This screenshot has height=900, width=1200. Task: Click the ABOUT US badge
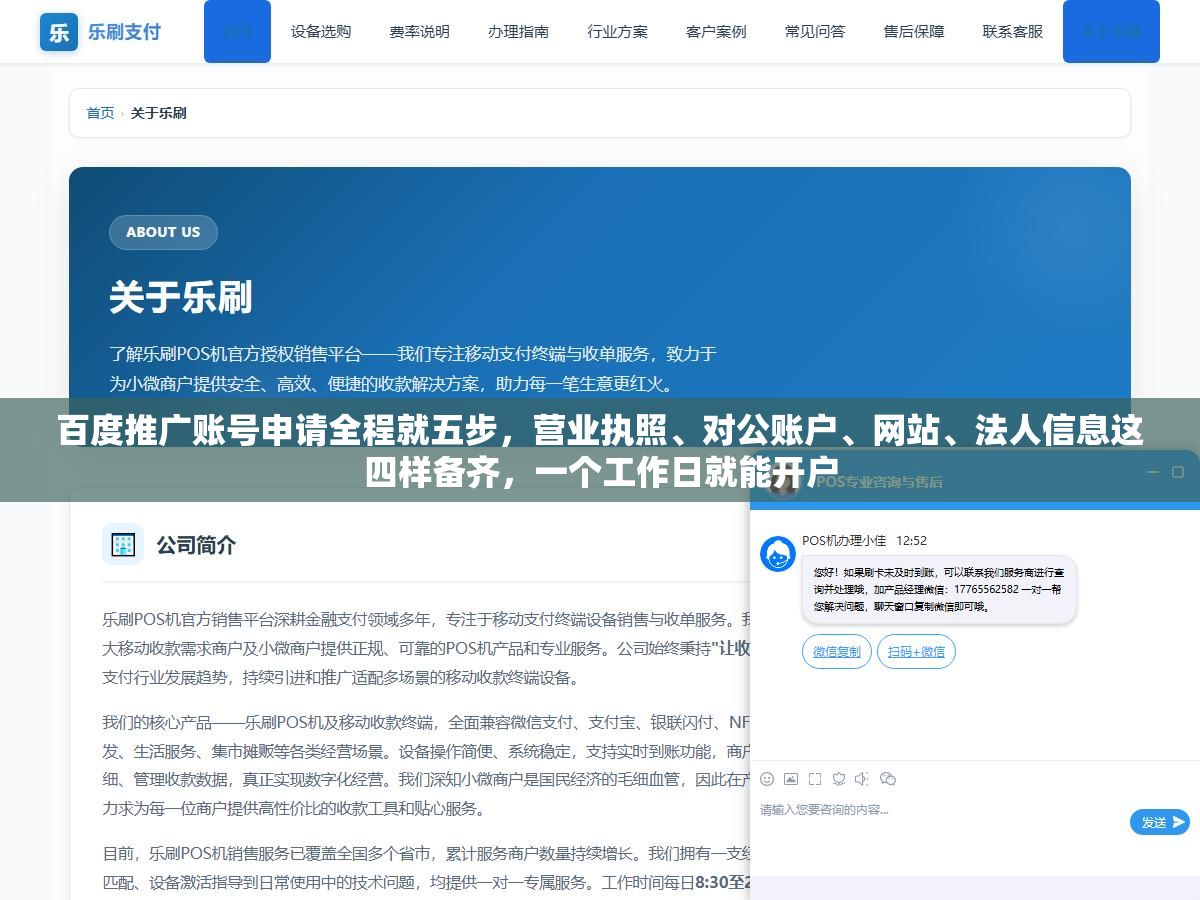tap(163, 232)
